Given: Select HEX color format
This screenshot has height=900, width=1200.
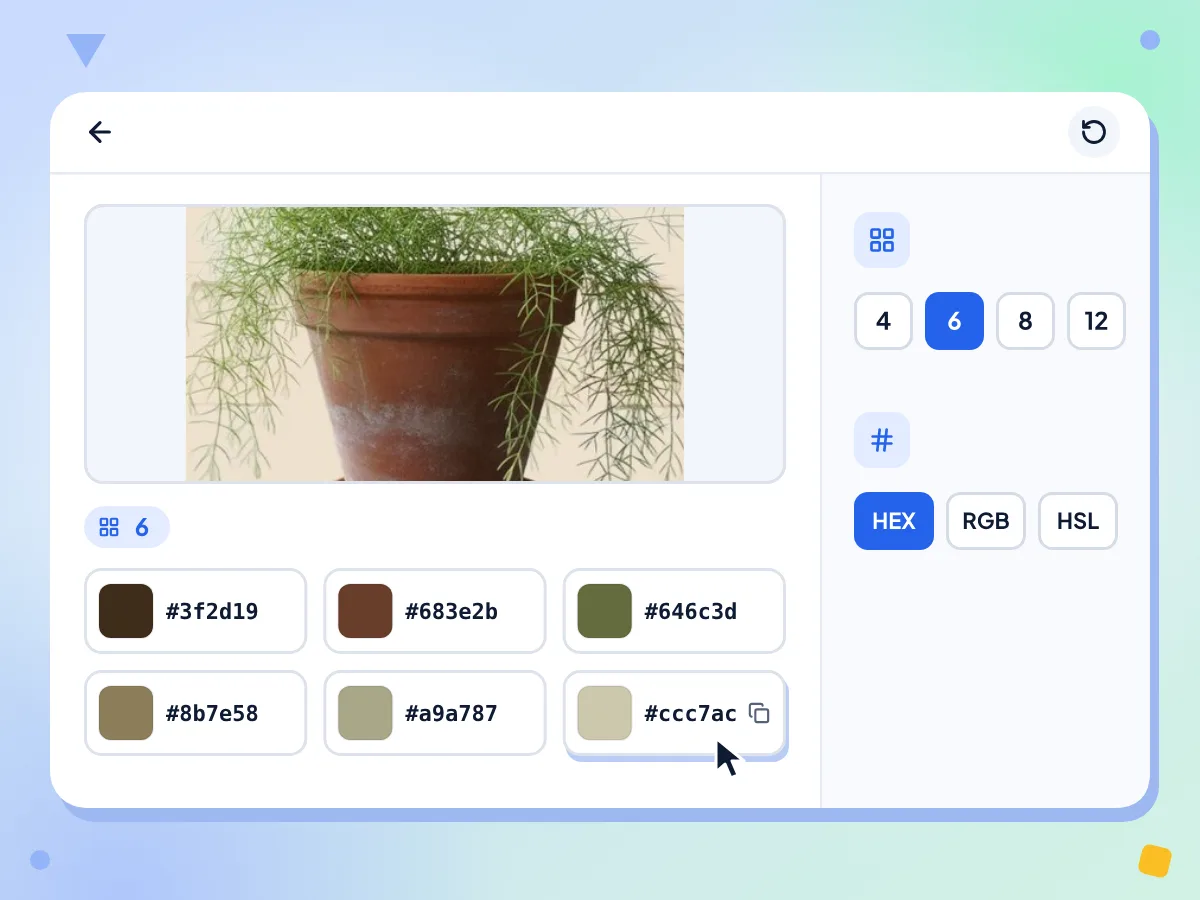Looking at the screenshot, I should pos(894,521).
